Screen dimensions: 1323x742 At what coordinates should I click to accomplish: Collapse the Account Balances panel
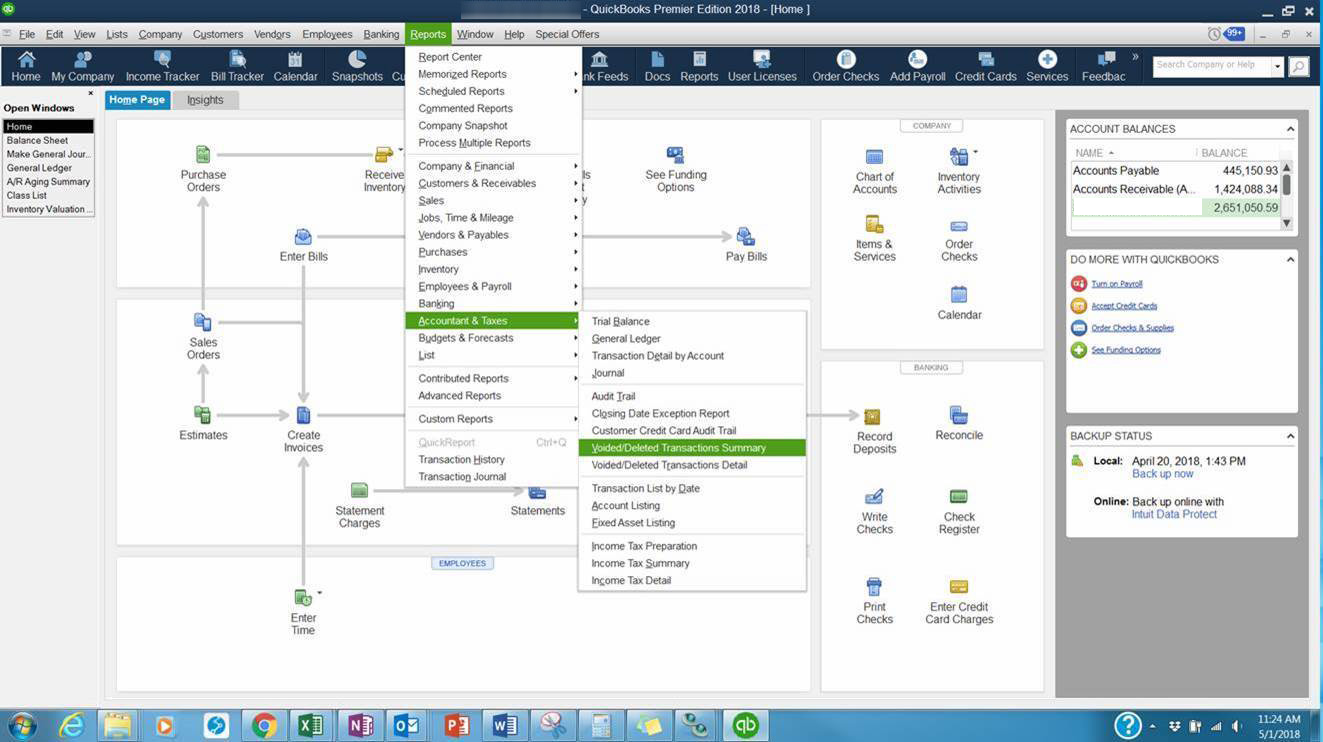pos(1290,129)
